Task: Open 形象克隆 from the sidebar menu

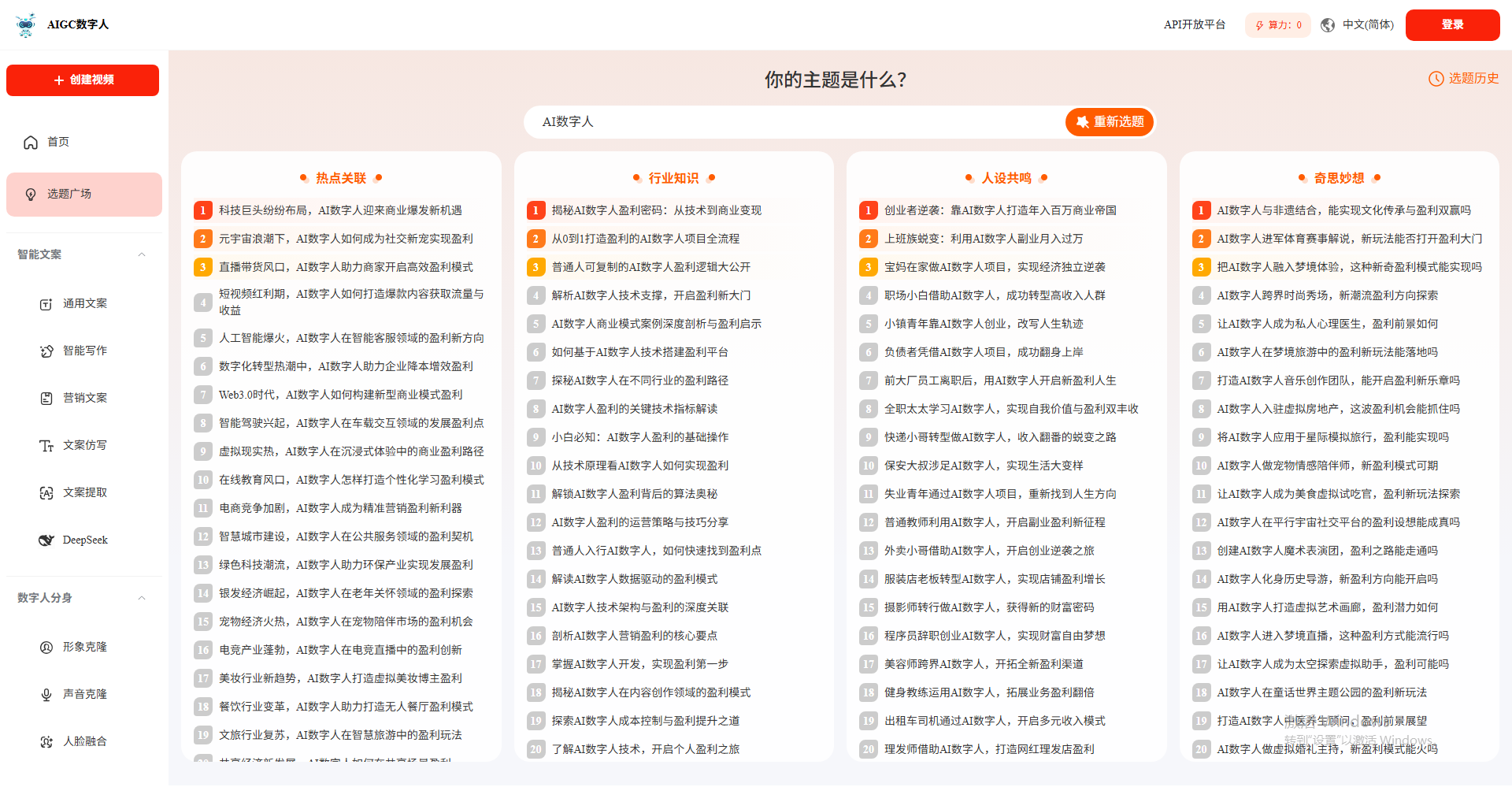Action: click(x=85, y=648)
